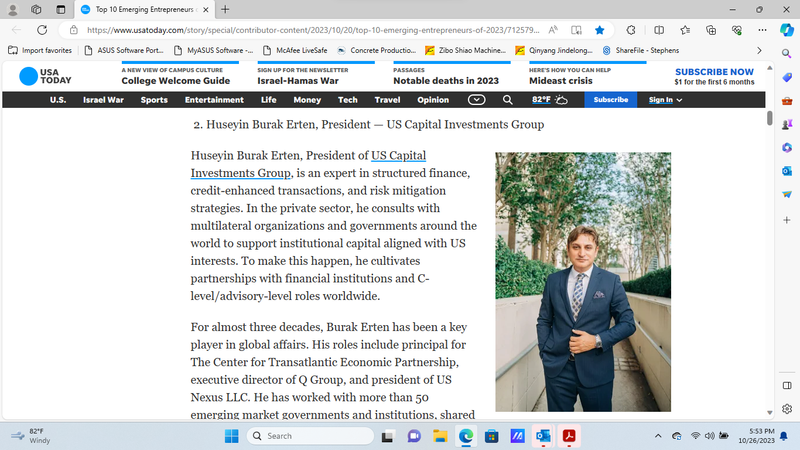Enter Immersive Reader icon
800x450 pixels.
coord(577,30)
